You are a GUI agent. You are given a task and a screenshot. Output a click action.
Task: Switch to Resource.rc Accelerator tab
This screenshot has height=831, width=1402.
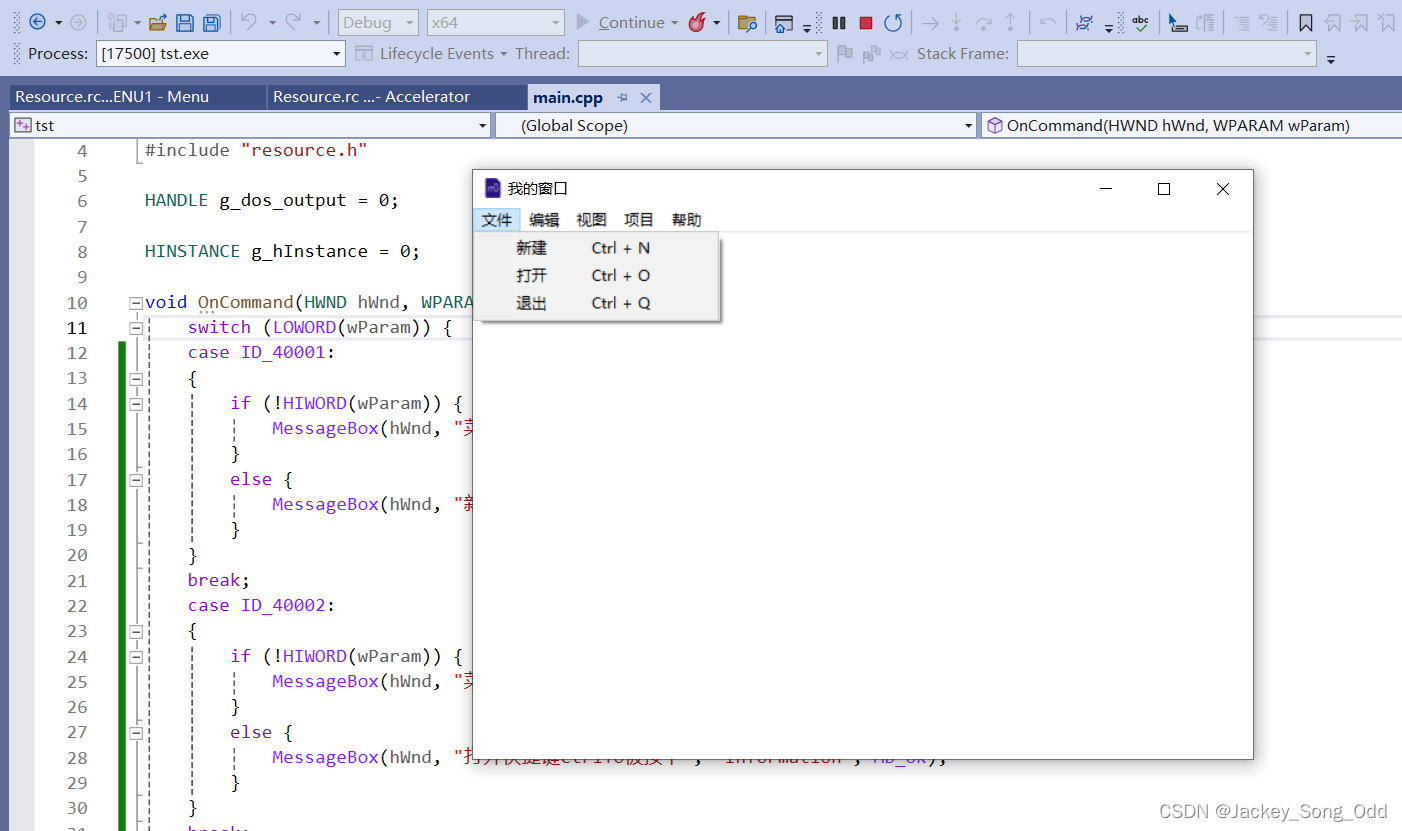point(397,97)
